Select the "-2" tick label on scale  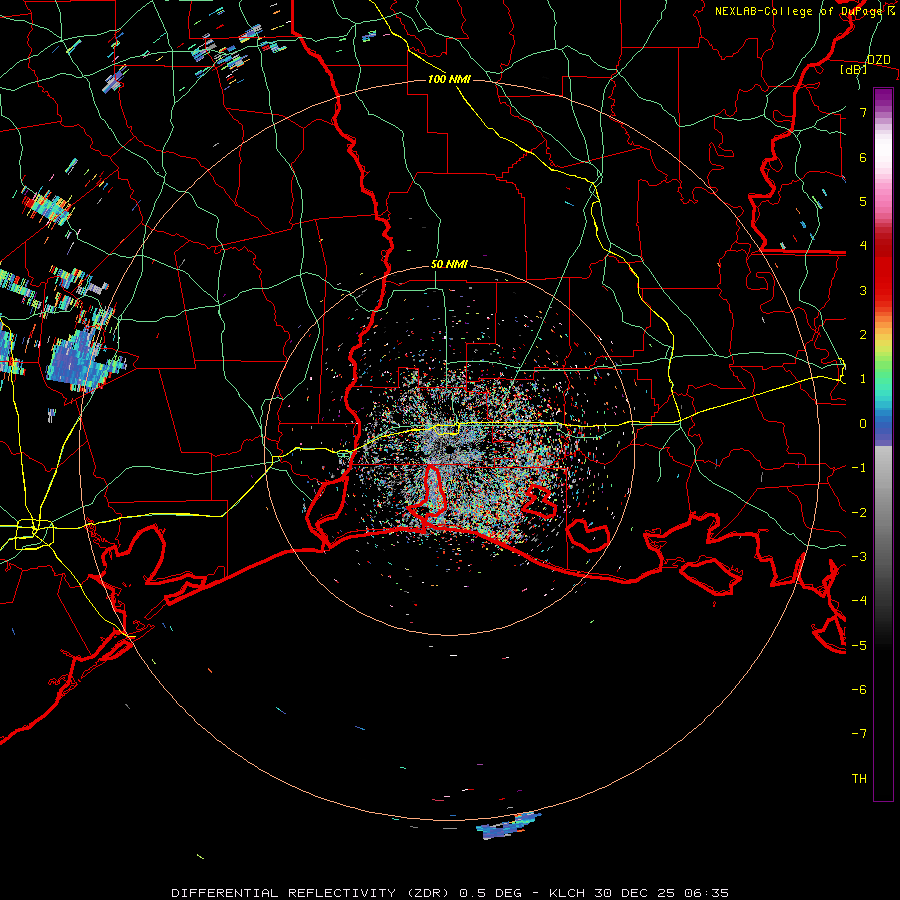[859, 513]
